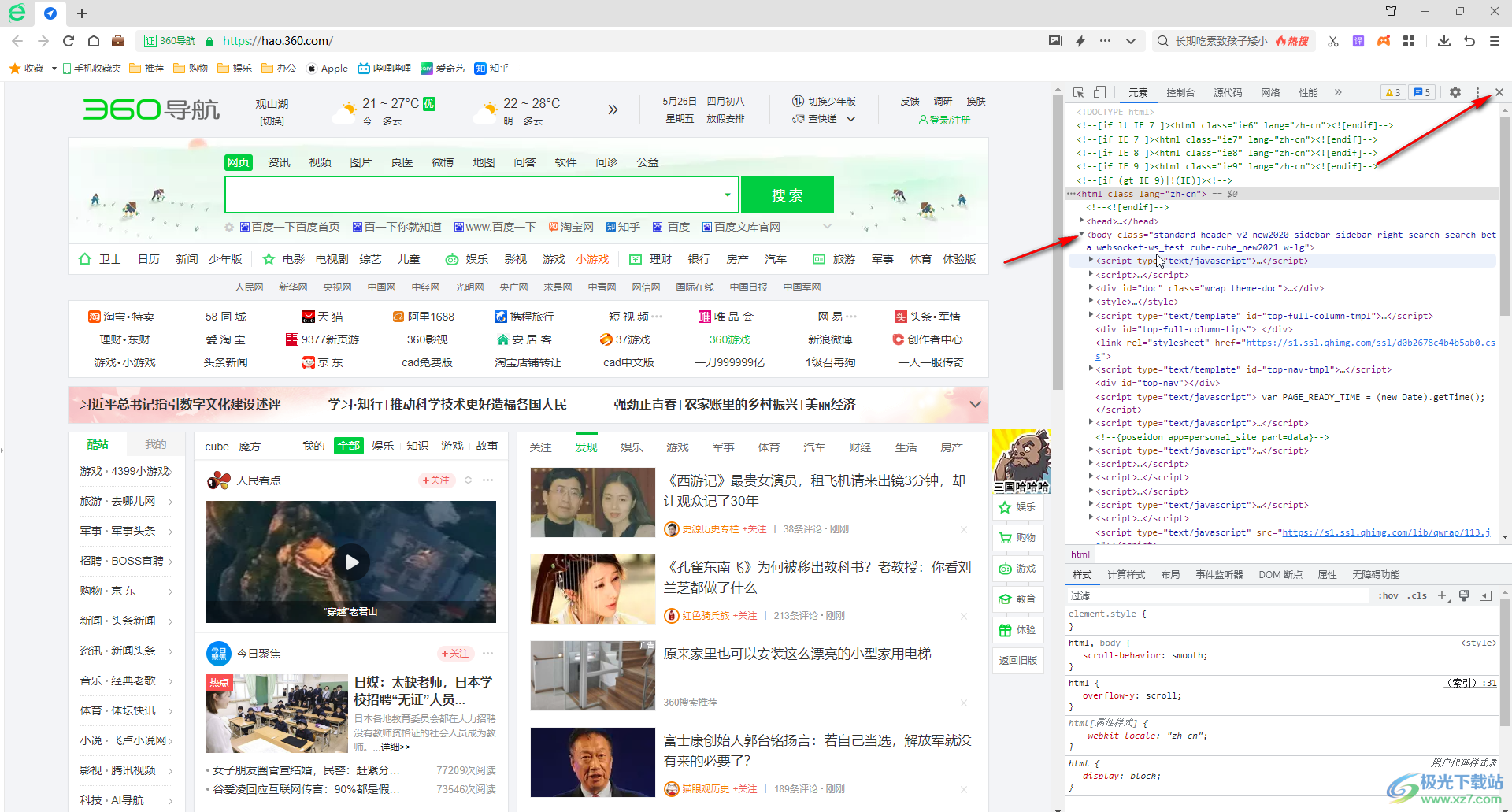1512x812 pixels.
Task: Show more DevTools tabs chevron
Action: click(x=1338, y=92)
